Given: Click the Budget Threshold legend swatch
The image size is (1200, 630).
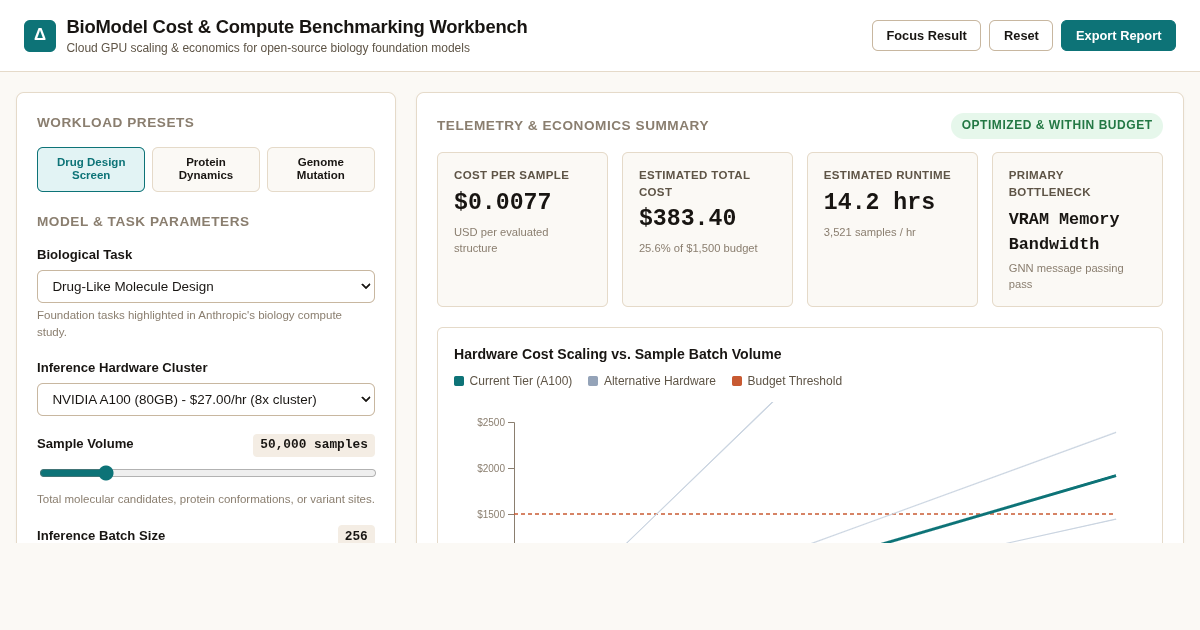Looking at the screenshot, I should 737,381.
